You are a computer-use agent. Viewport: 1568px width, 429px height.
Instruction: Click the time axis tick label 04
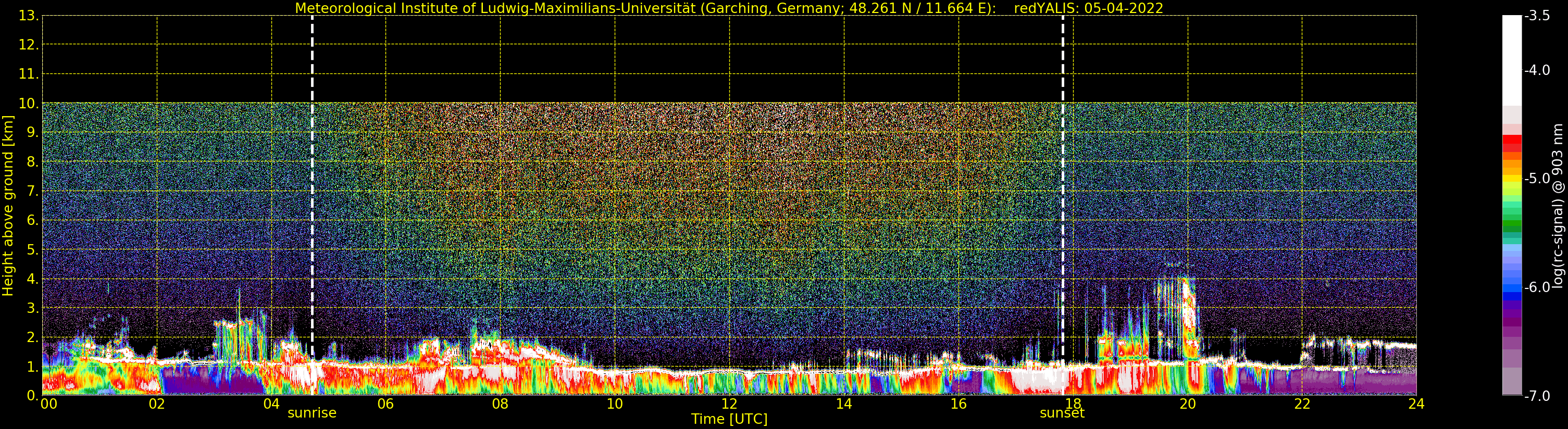271,404
